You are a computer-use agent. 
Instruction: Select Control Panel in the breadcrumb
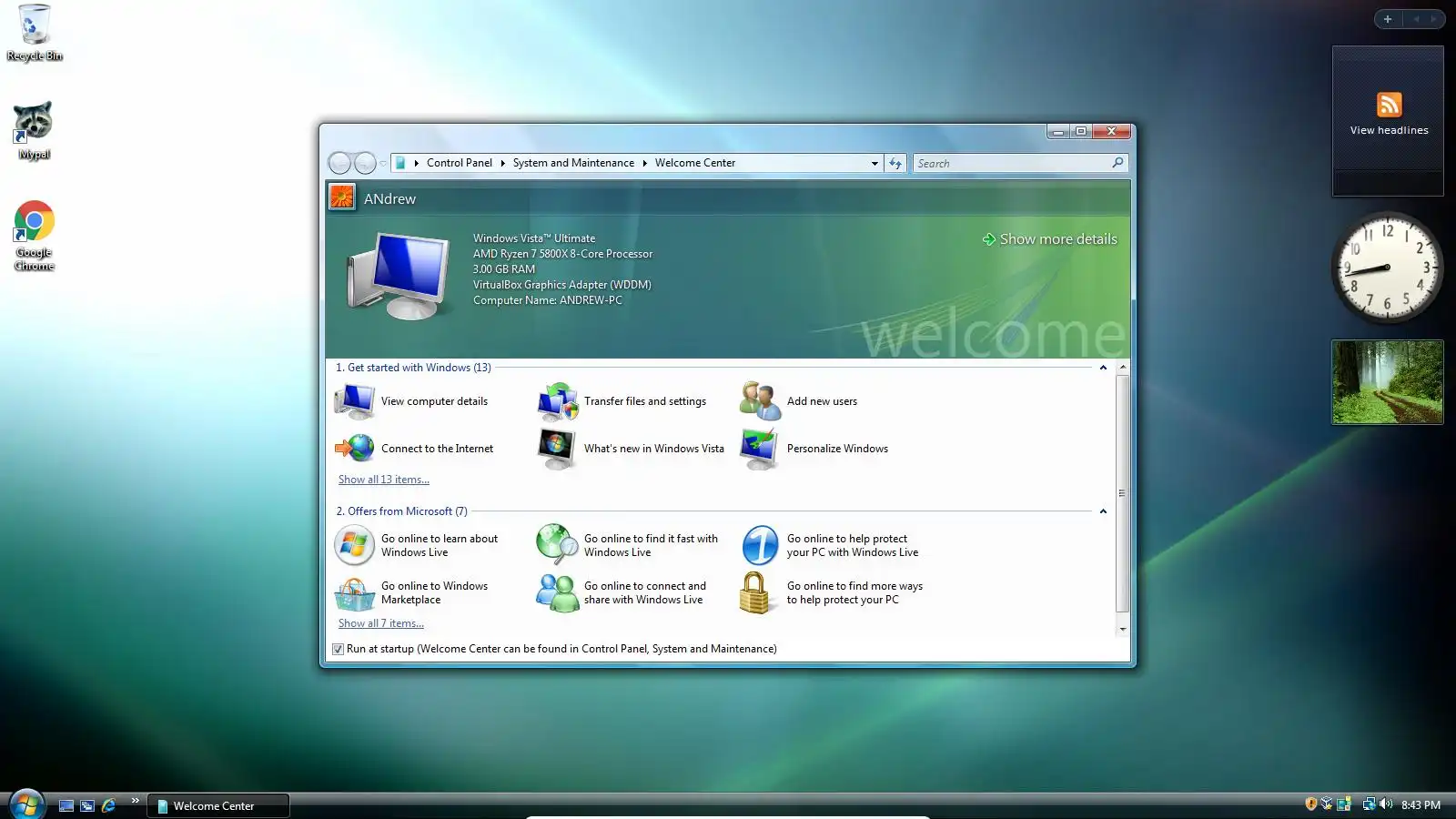(x=459, y=163)
